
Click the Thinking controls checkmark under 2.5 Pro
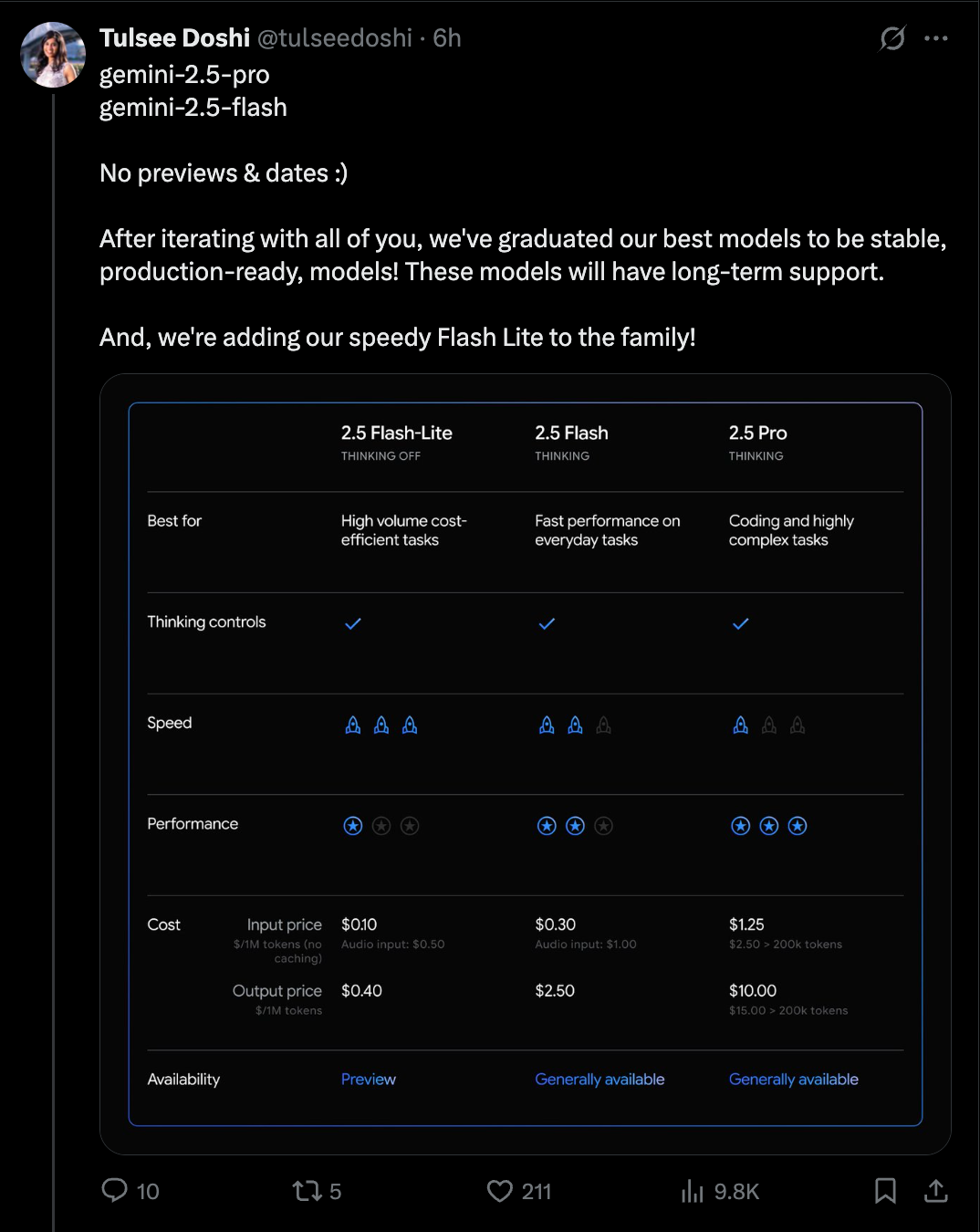pos(740,624)
